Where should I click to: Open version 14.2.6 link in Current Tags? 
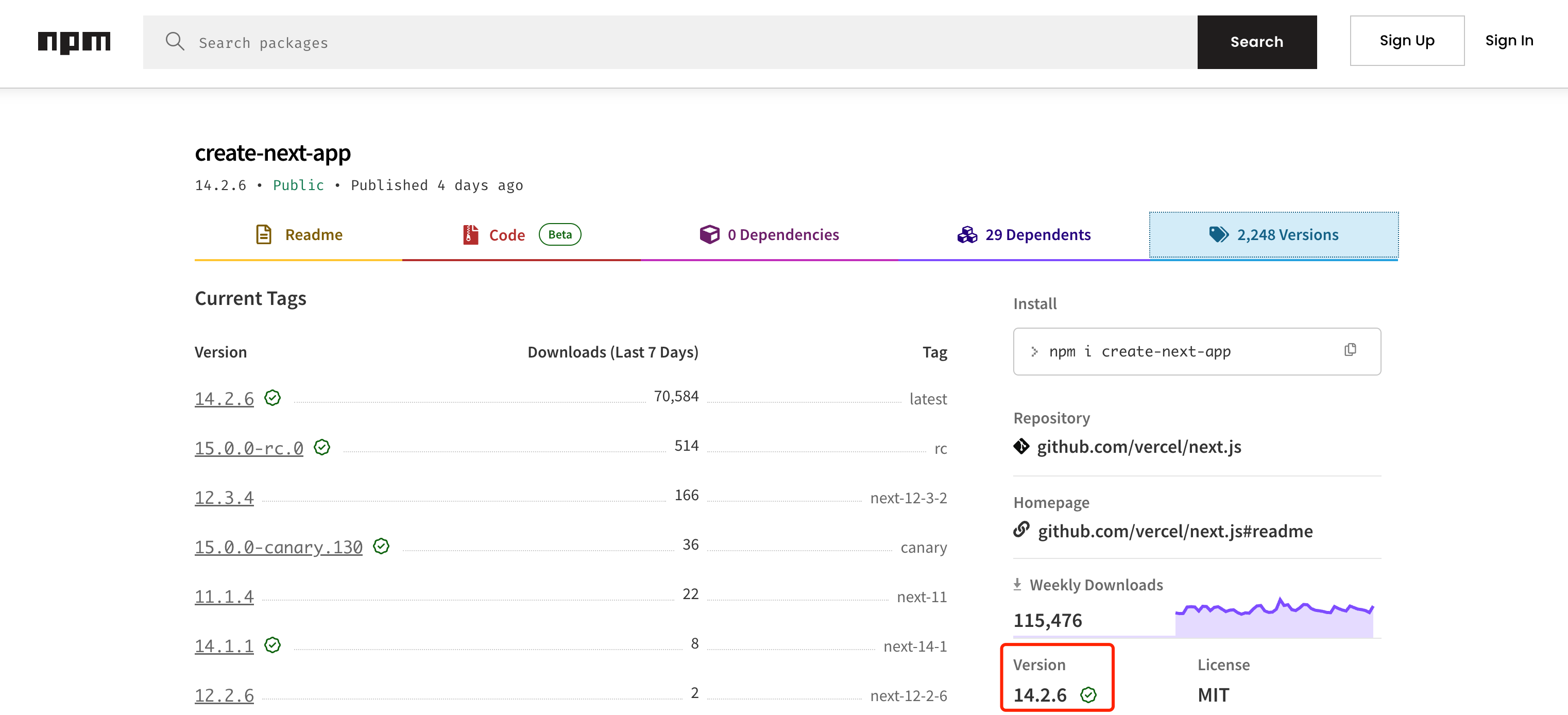point(224,399)
